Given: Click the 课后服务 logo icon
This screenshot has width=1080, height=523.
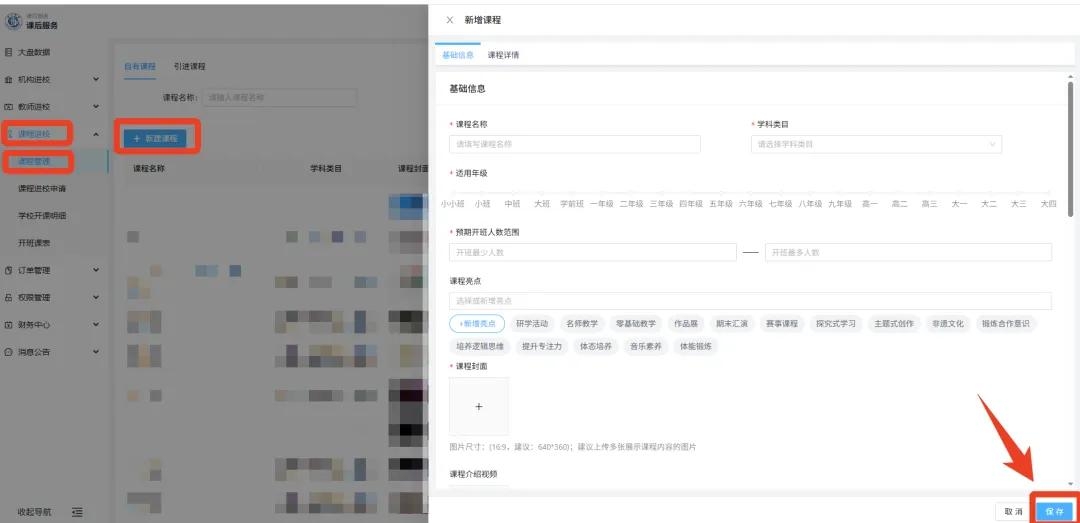Looking at the screenshot, I should (14, 22).
